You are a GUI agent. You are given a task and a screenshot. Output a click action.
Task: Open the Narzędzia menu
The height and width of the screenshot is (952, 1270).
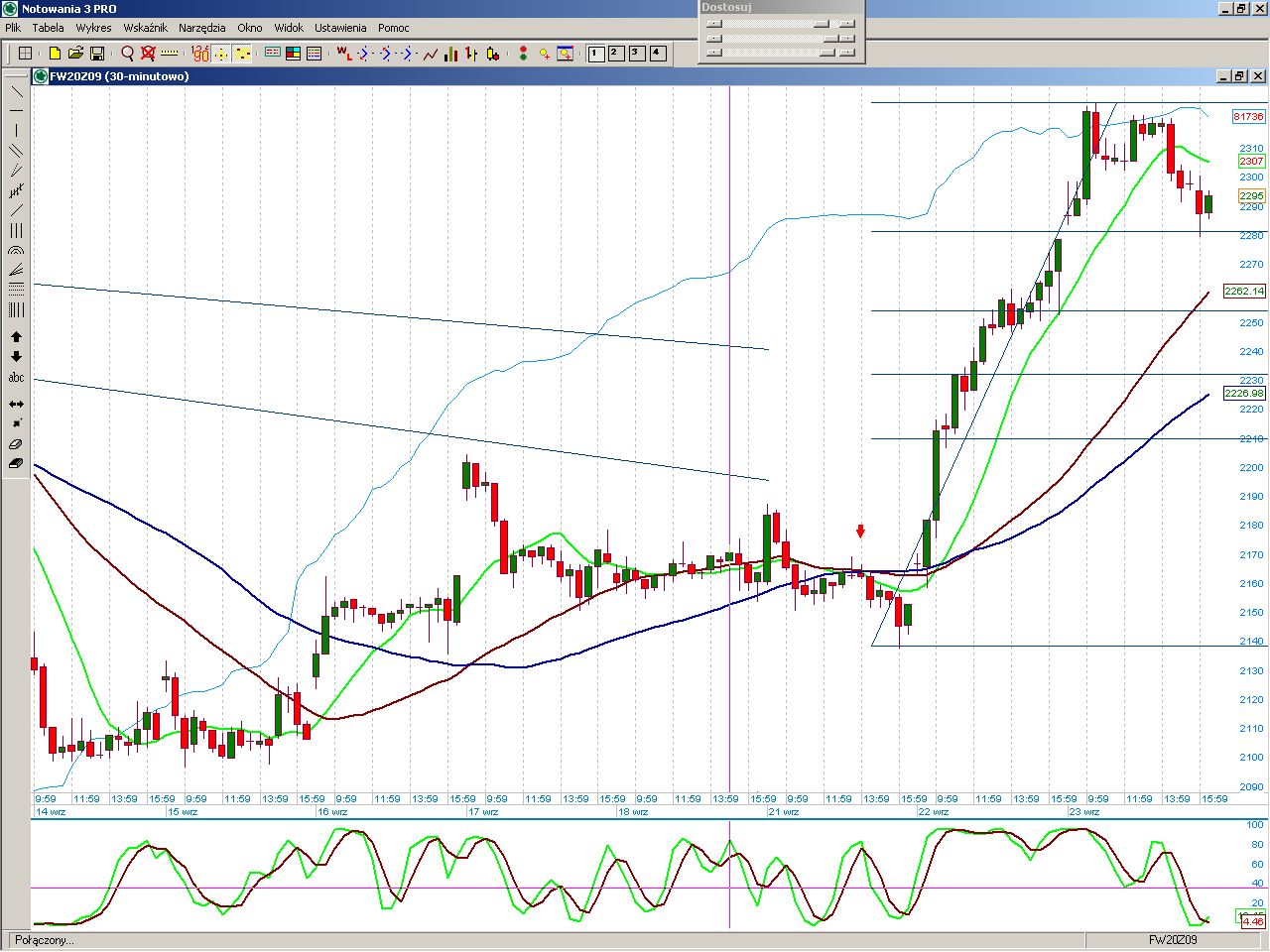(x=202, y=28)
